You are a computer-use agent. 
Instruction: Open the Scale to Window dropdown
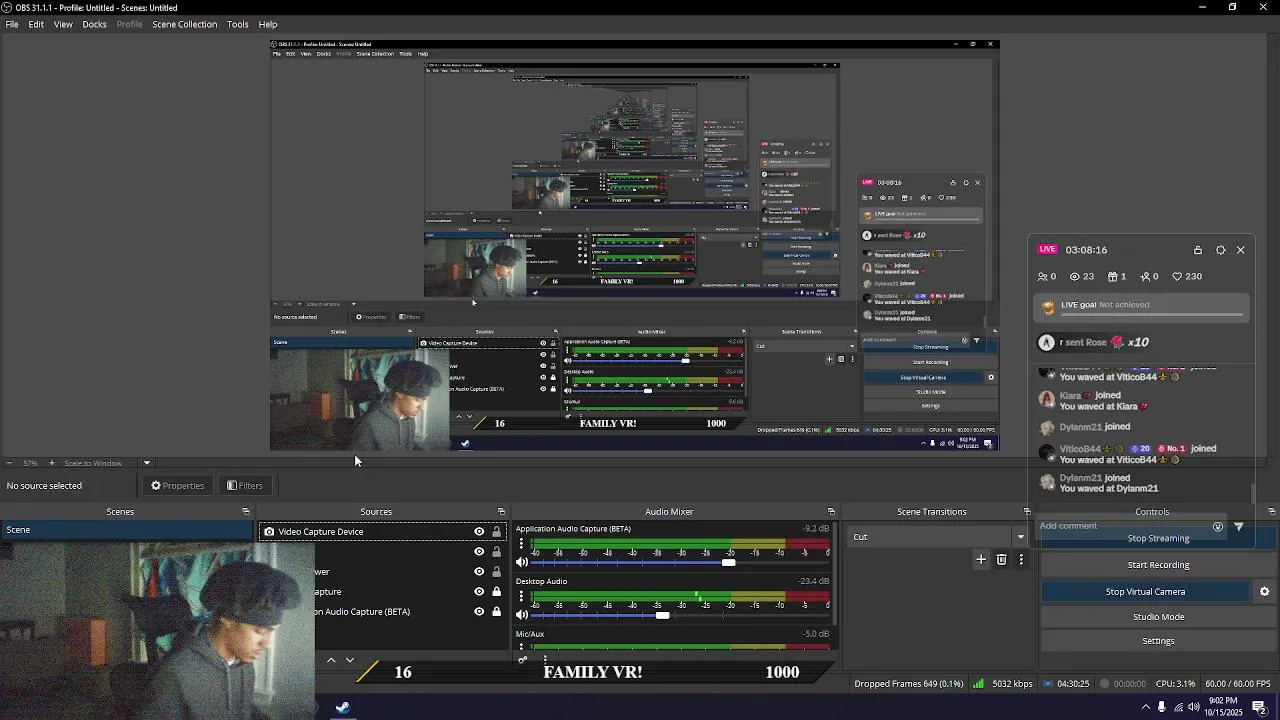pyautogui.click(x=146, y=463)
